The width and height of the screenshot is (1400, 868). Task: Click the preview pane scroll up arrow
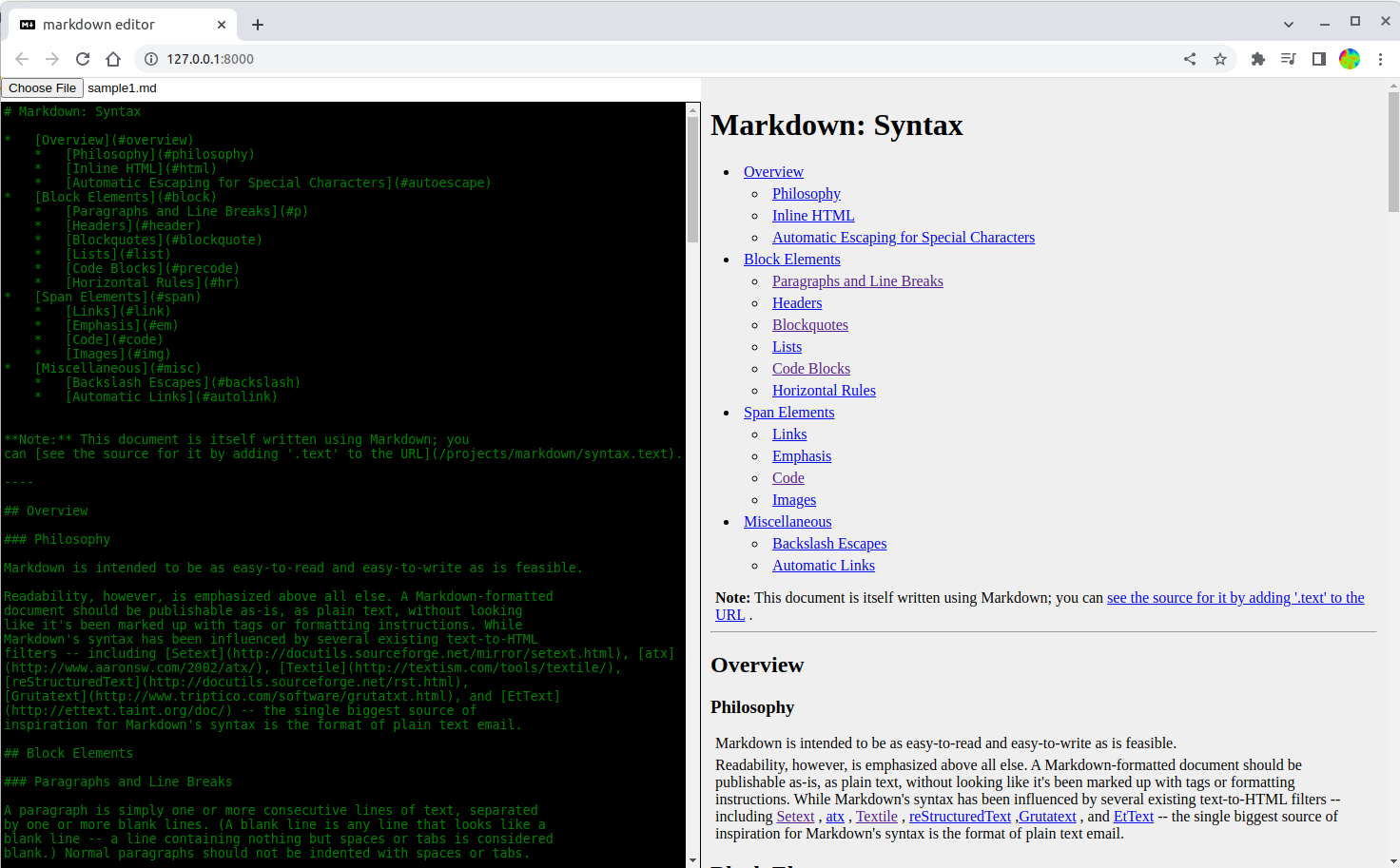[x=1393, y=85]
